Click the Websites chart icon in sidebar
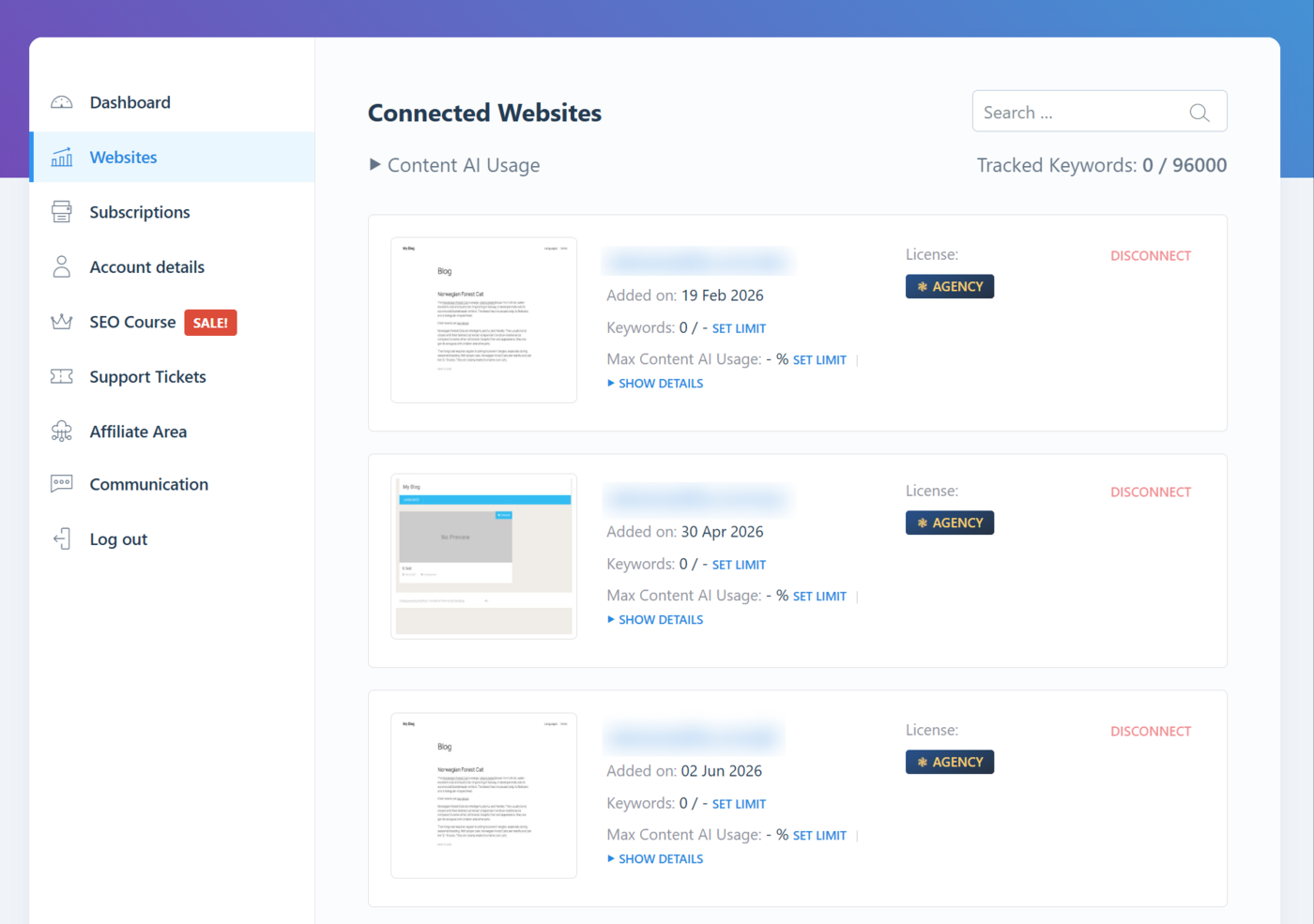The width and height of the screenshot is (1314, 924). tap(62, 158)
